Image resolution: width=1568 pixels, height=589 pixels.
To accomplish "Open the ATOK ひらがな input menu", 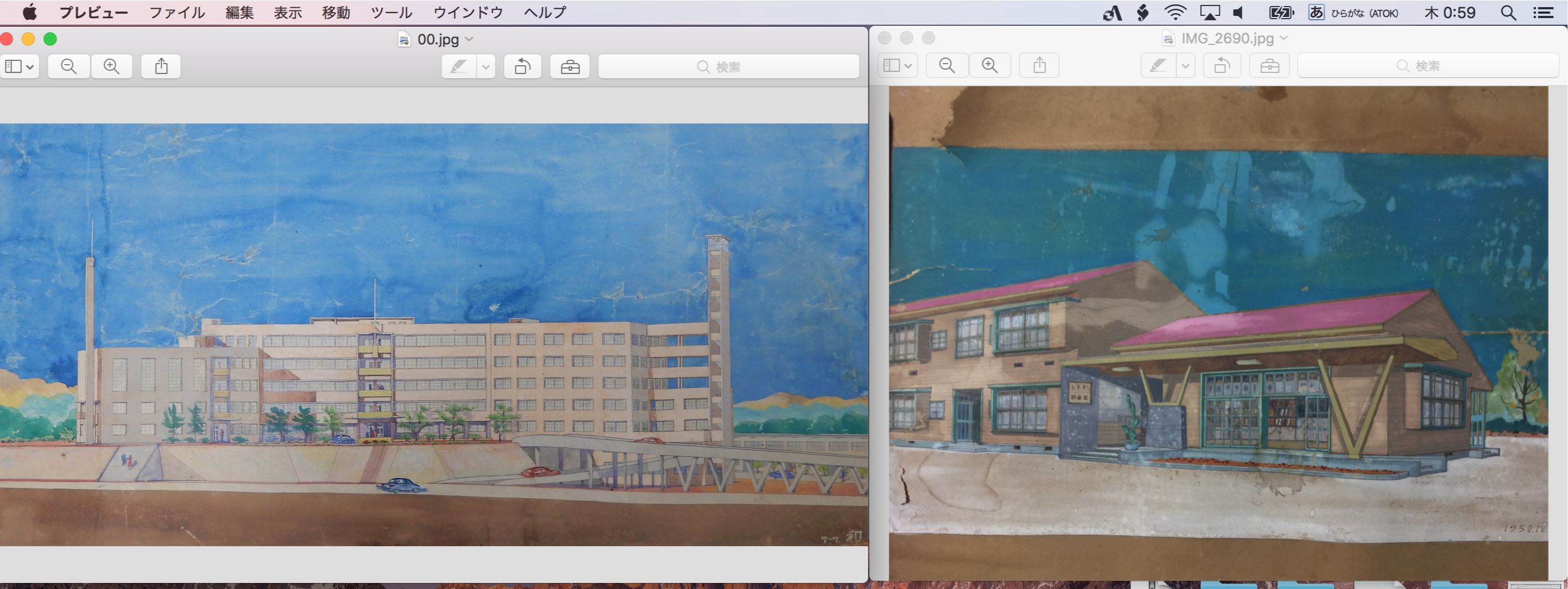I will click(x=1353, y=12).
